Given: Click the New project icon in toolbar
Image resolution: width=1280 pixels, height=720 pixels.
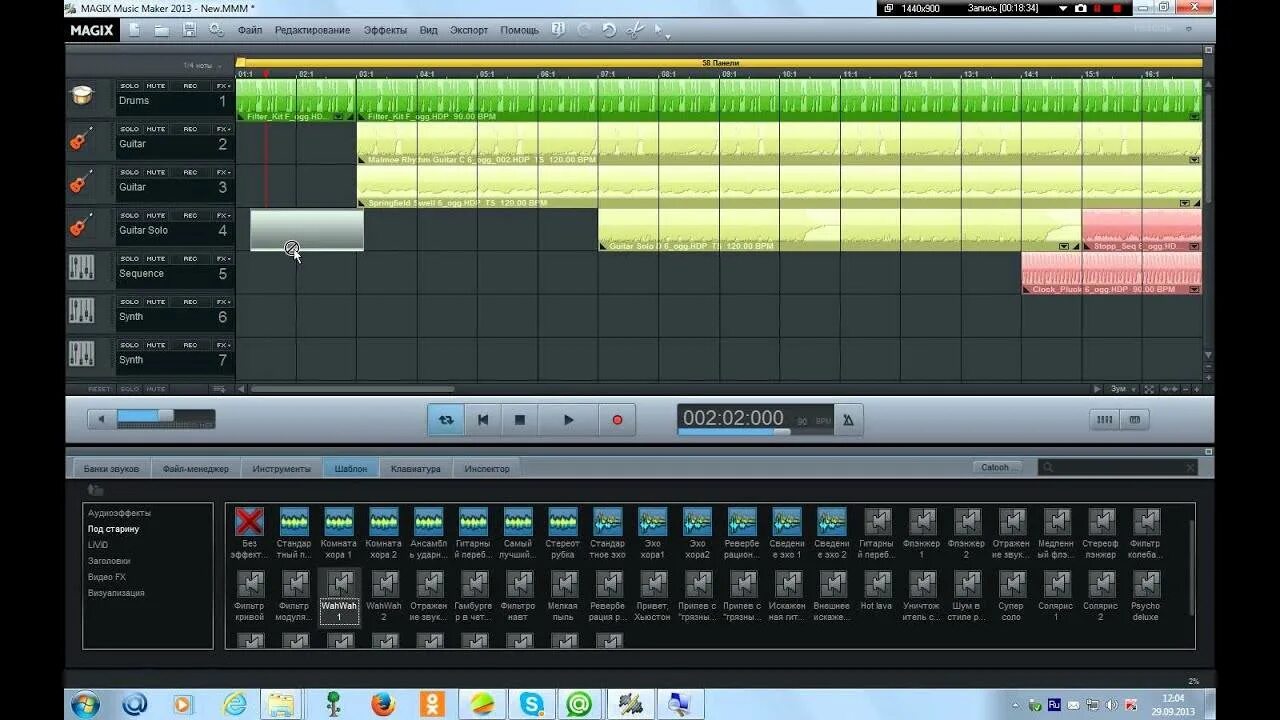Looking at the screenshot, I should click(x=135, y=30).
